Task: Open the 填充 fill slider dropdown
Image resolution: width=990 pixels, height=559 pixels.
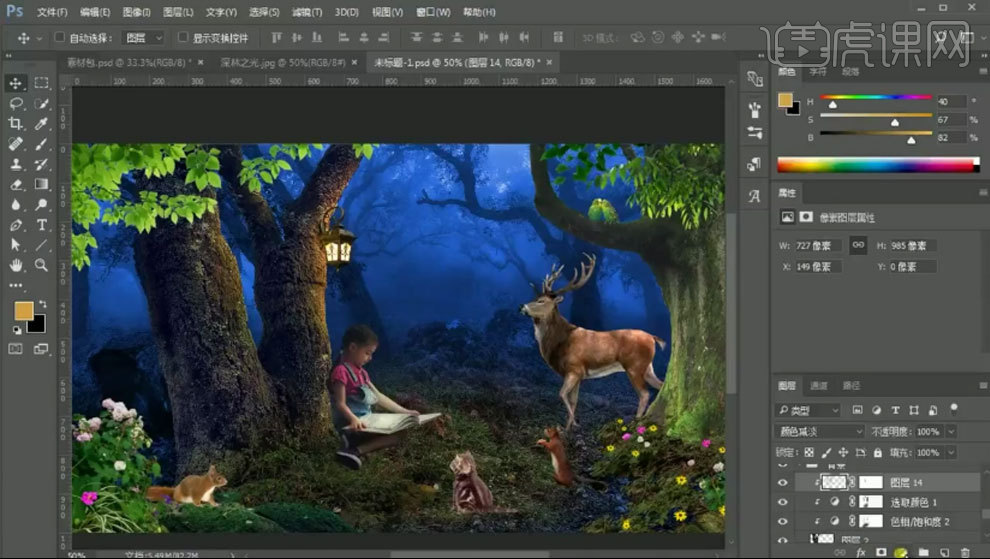Action: tap(951, 452)
